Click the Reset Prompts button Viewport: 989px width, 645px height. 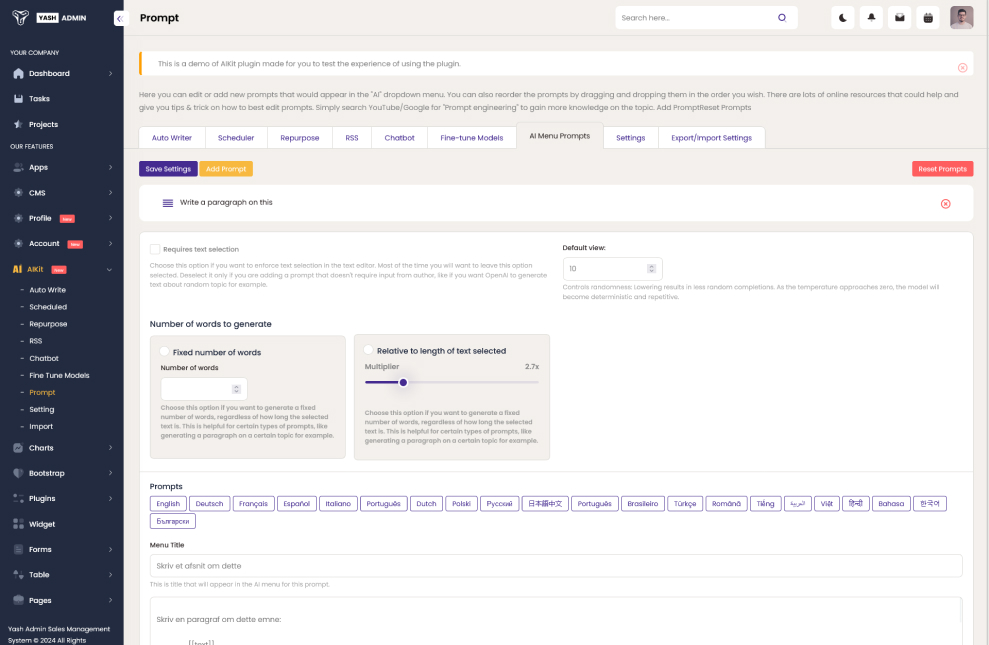tap(942, 169)
